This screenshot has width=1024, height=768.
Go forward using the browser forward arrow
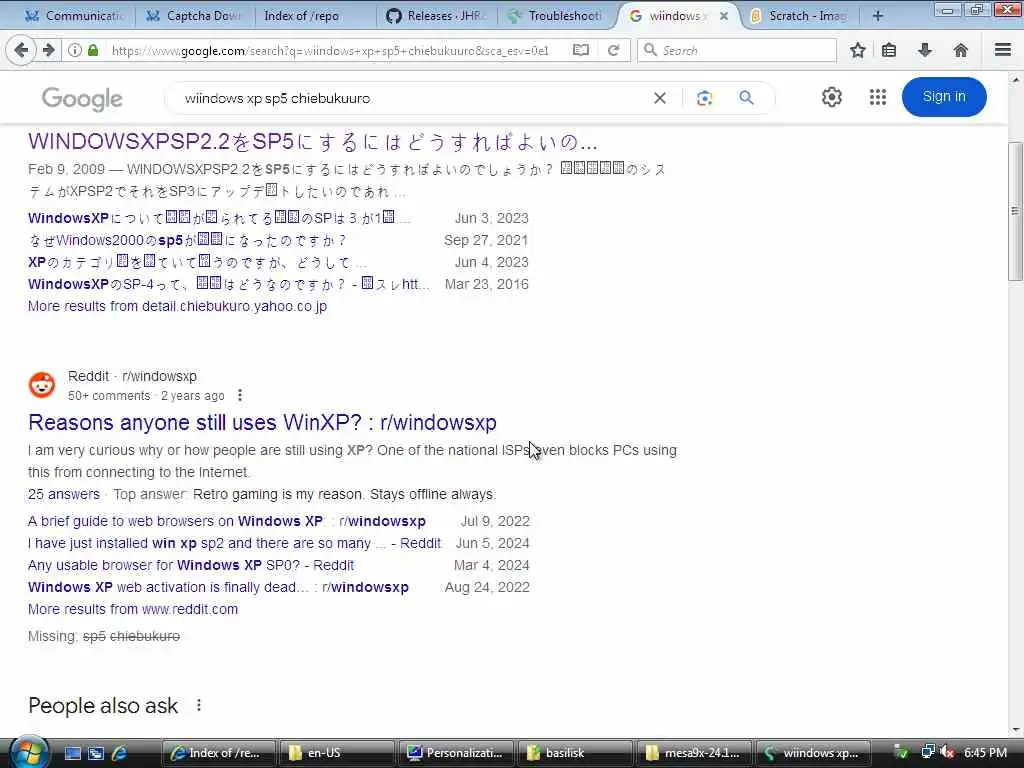click(49, 50)
